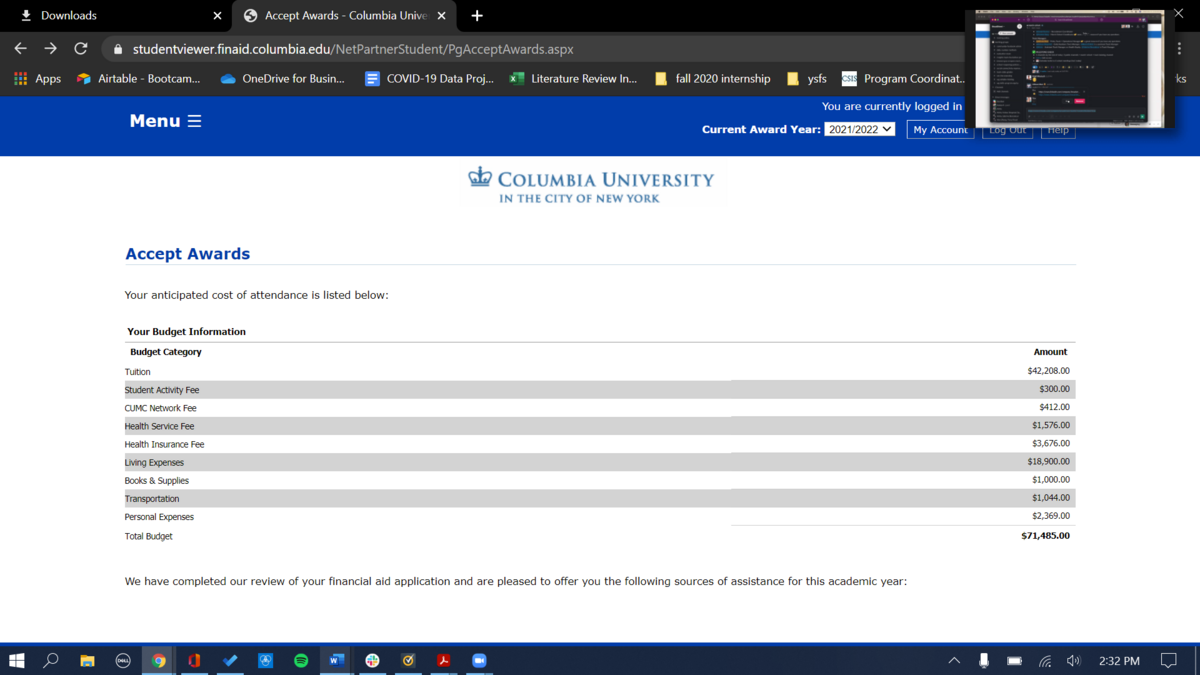The height and width of the screenshot is (675, 1200).
Task: Open the Chrome Apps grid icon
Action: point(20,78)
